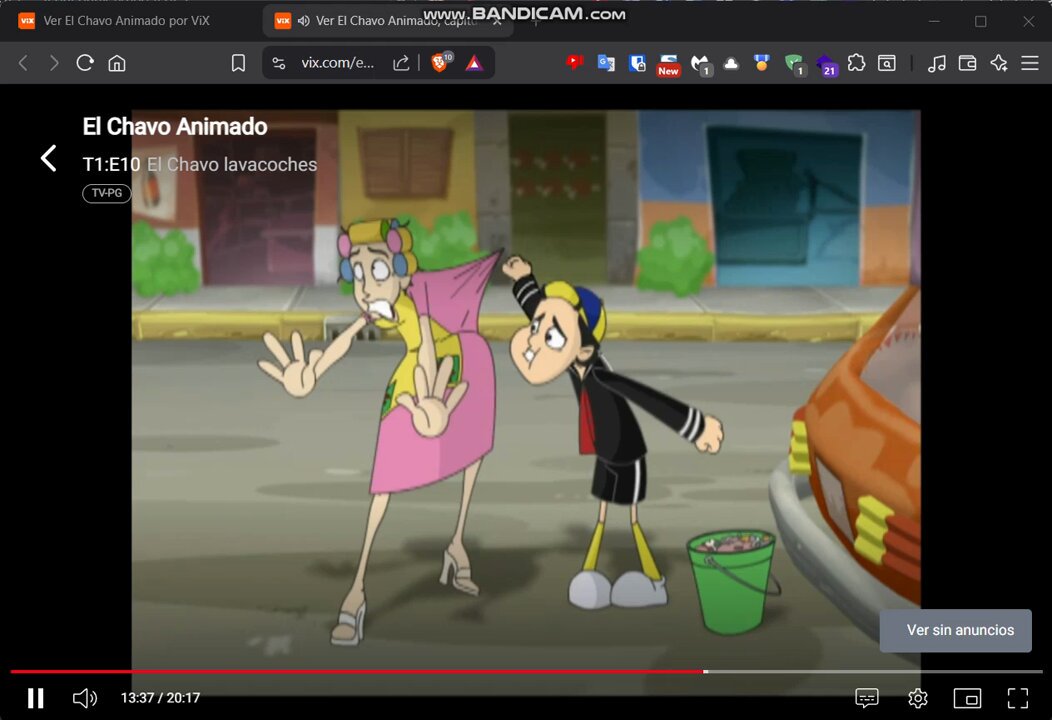1052x720 pixels.
Task: Open subtitles and audio options
Action: 867,698
